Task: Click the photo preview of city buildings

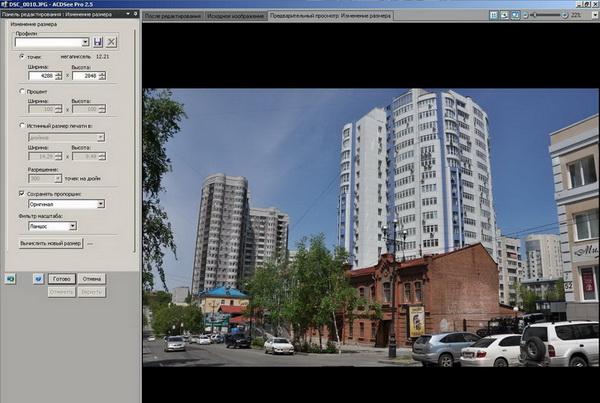Action: (x=370, y=227)
